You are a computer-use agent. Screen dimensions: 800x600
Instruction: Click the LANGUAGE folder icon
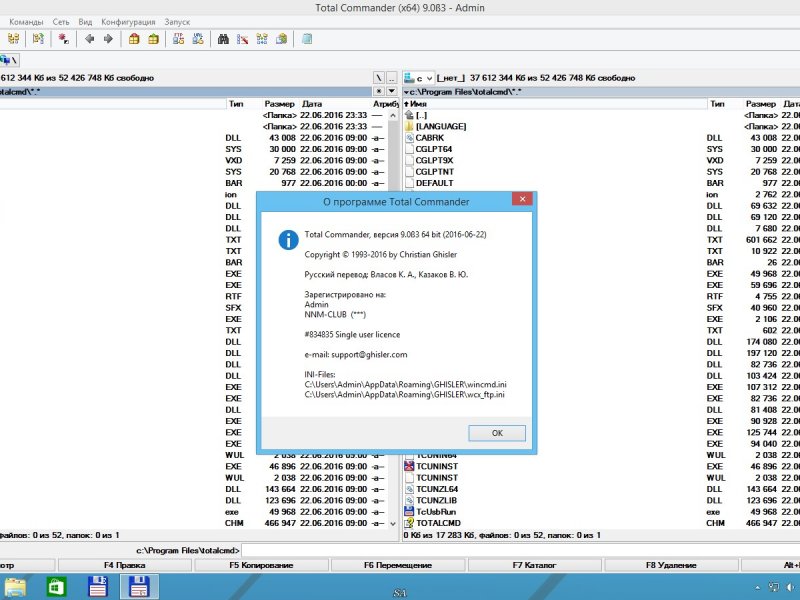[409, 127]
